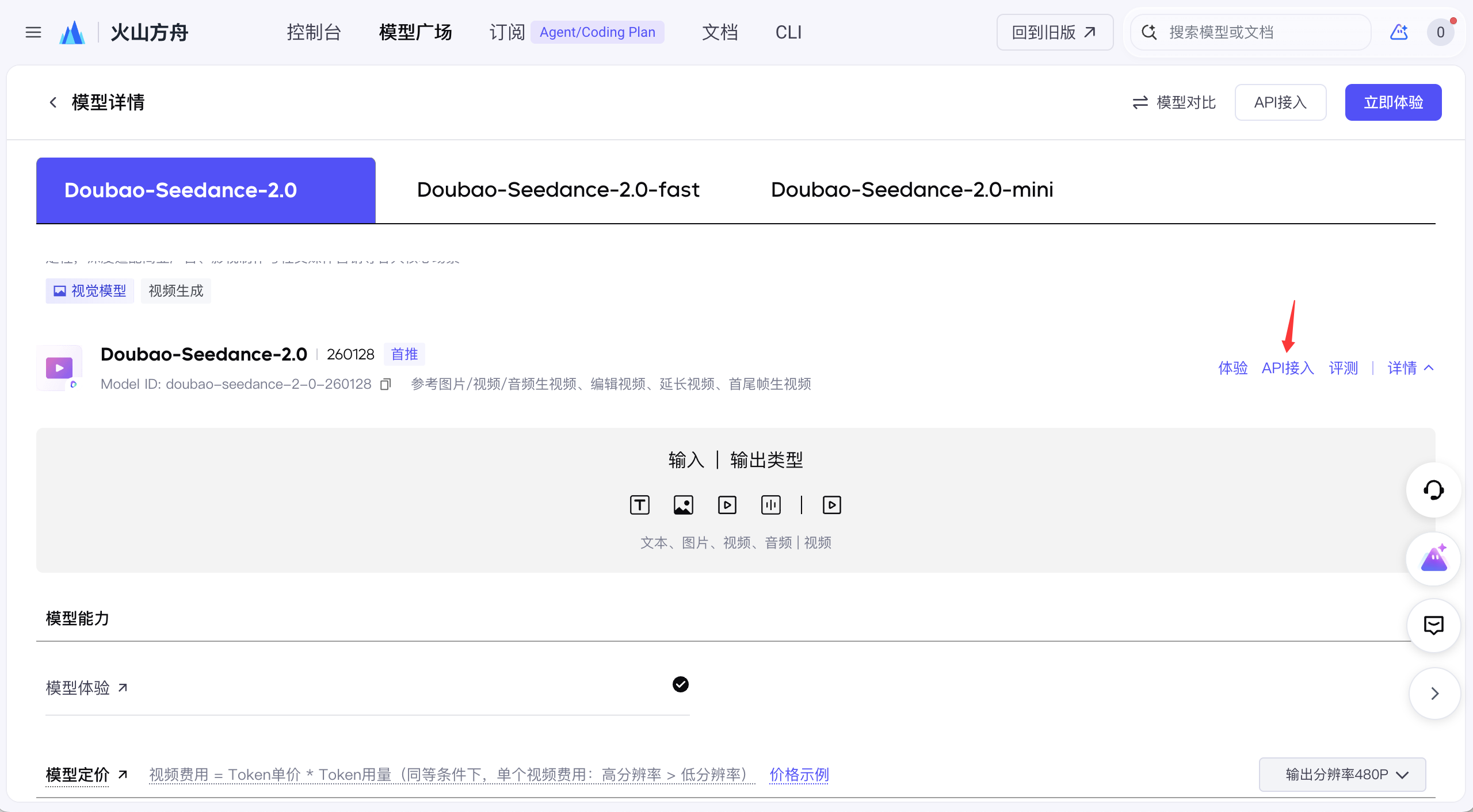Open the 模型定价 link

(86, 775)
